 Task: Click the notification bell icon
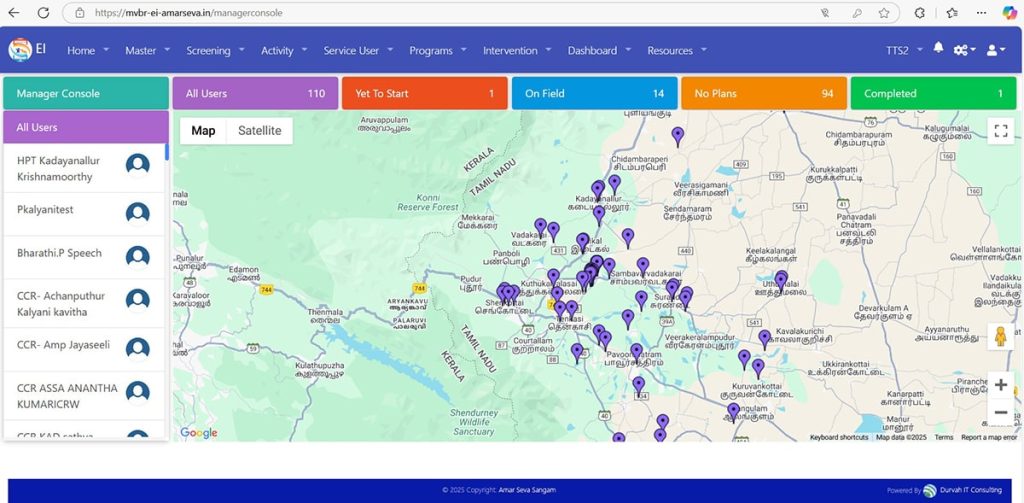(x=938, y=49)
